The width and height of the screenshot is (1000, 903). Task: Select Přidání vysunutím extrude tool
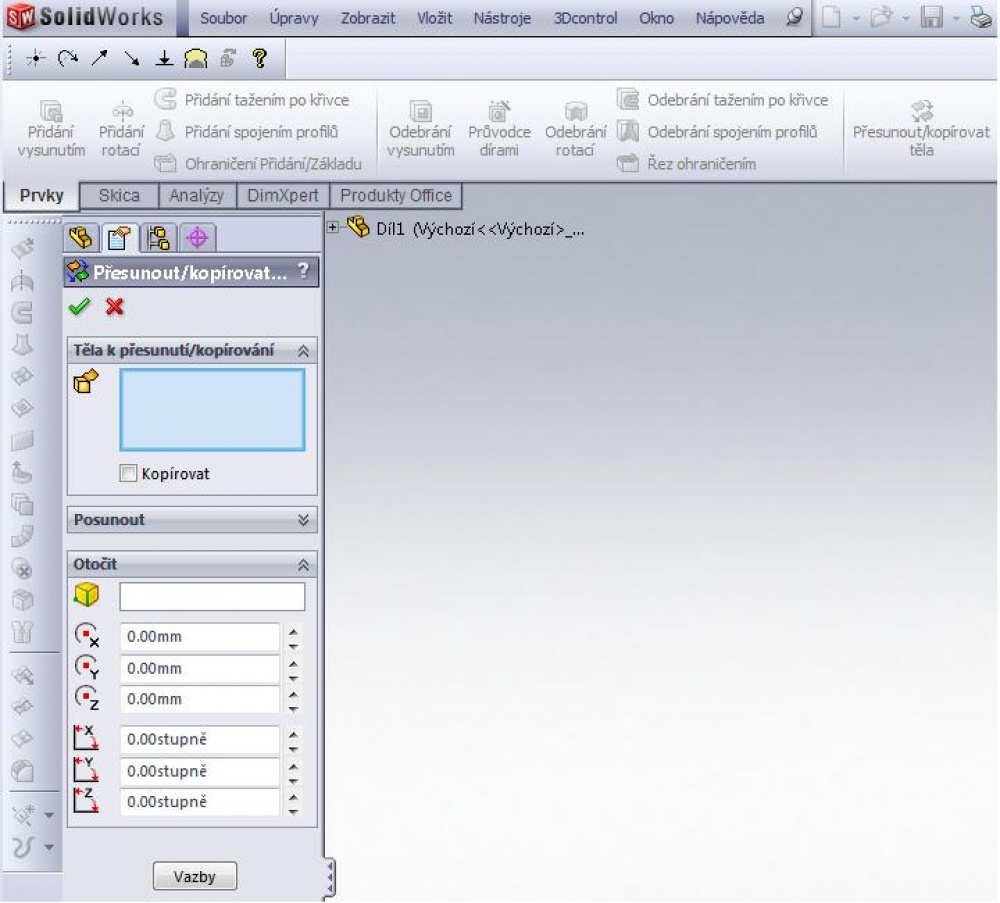[51, 129]
